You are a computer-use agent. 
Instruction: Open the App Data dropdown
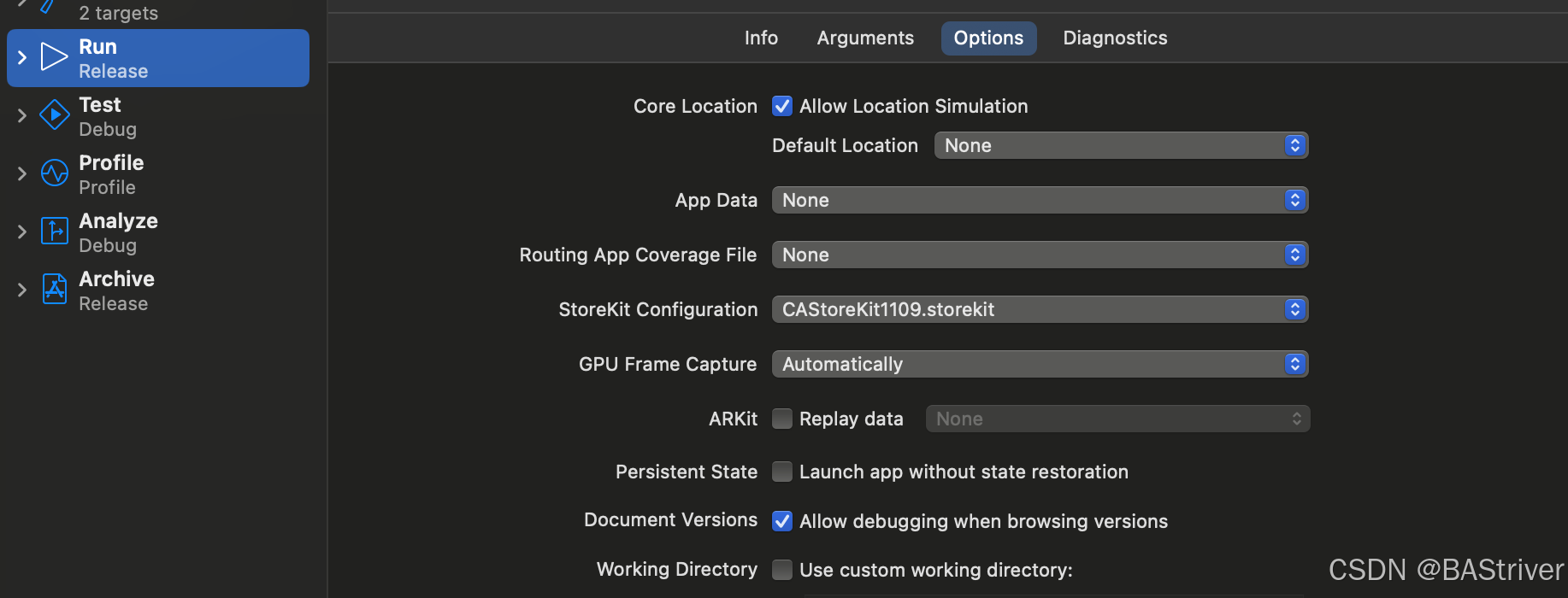tap(1039, 200)
